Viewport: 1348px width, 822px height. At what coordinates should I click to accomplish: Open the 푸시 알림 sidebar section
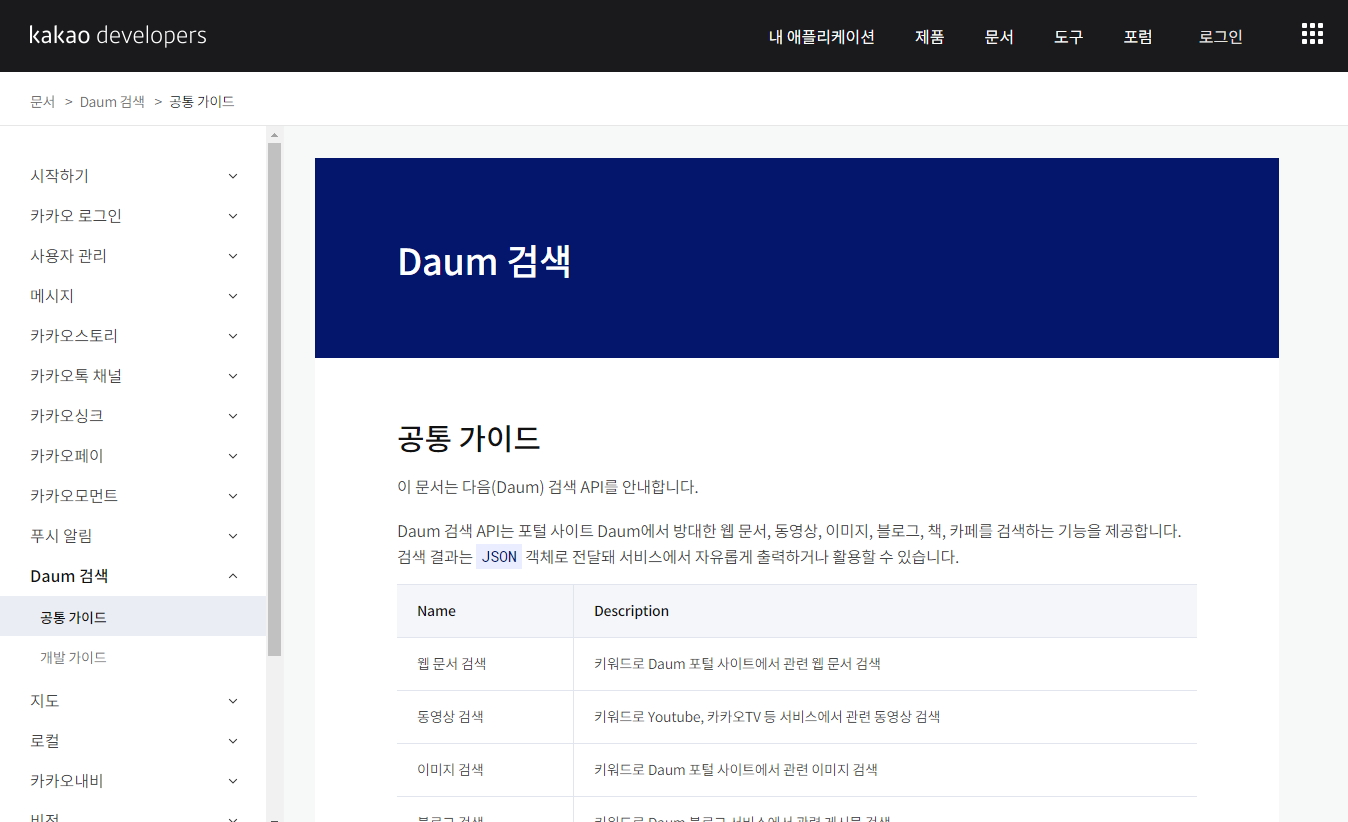(61, 536)
